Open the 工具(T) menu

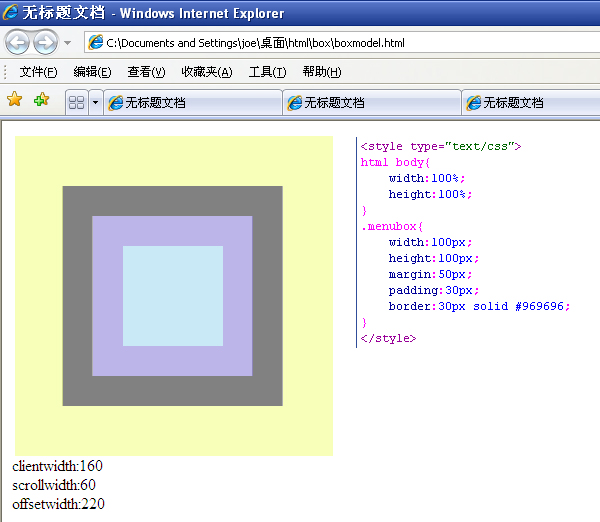point(267,72)
